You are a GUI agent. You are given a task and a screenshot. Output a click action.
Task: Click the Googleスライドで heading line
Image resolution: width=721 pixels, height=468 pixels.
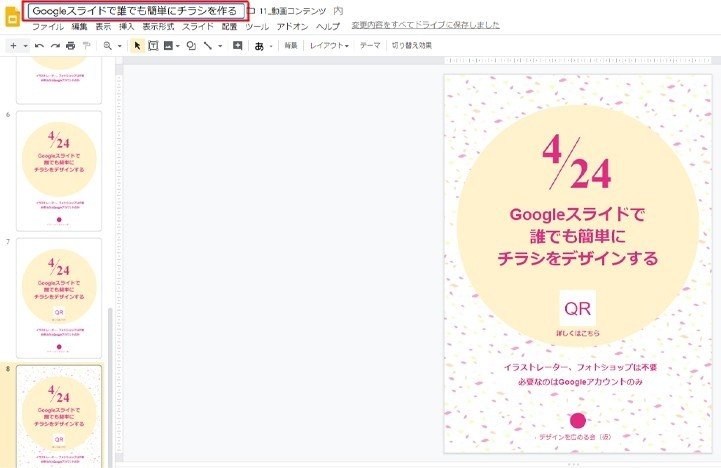pos(578,214)
